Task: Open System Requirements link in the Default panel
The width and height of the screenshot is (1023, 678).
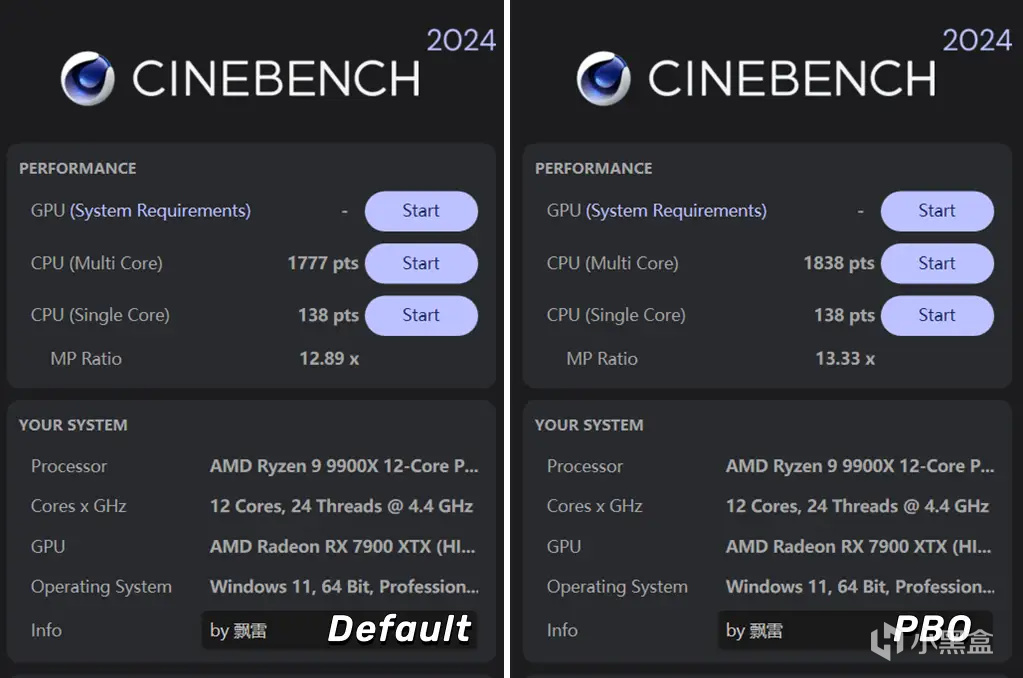Action: [160, 211]
